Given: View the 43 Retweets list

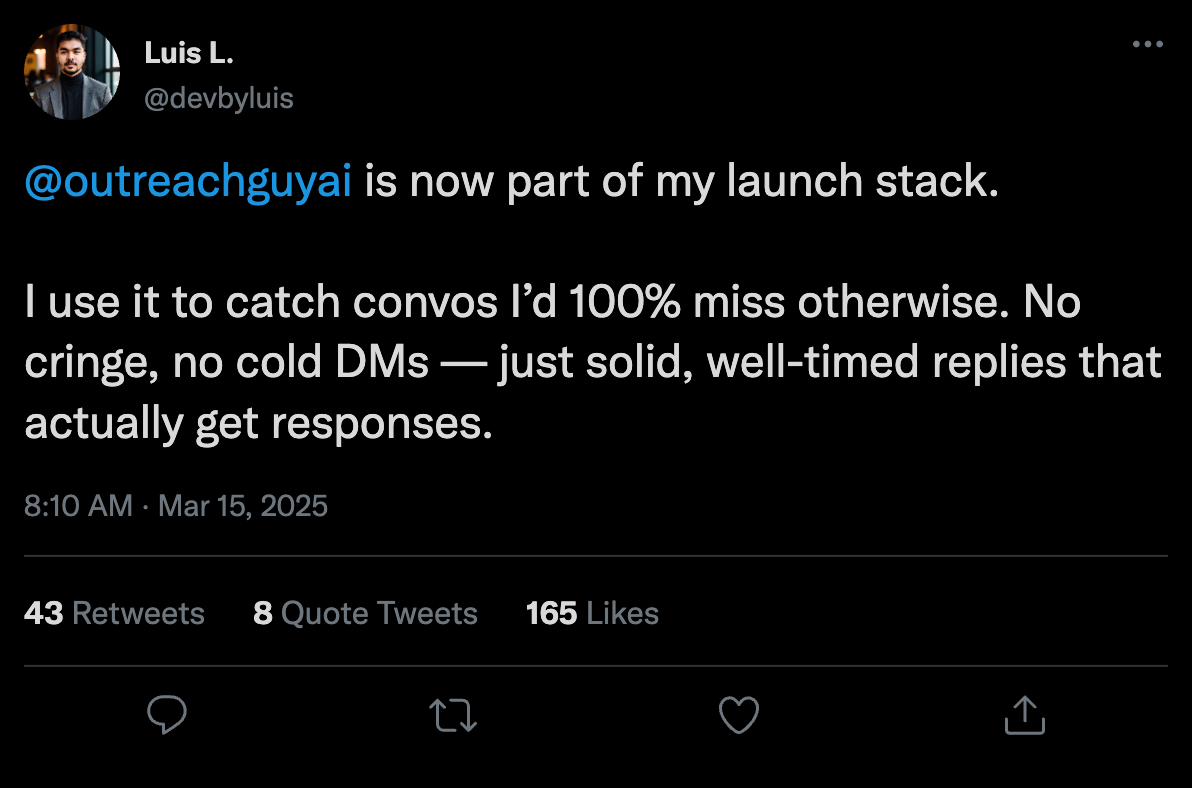Looking at the screenshot, I should point(114,613).
